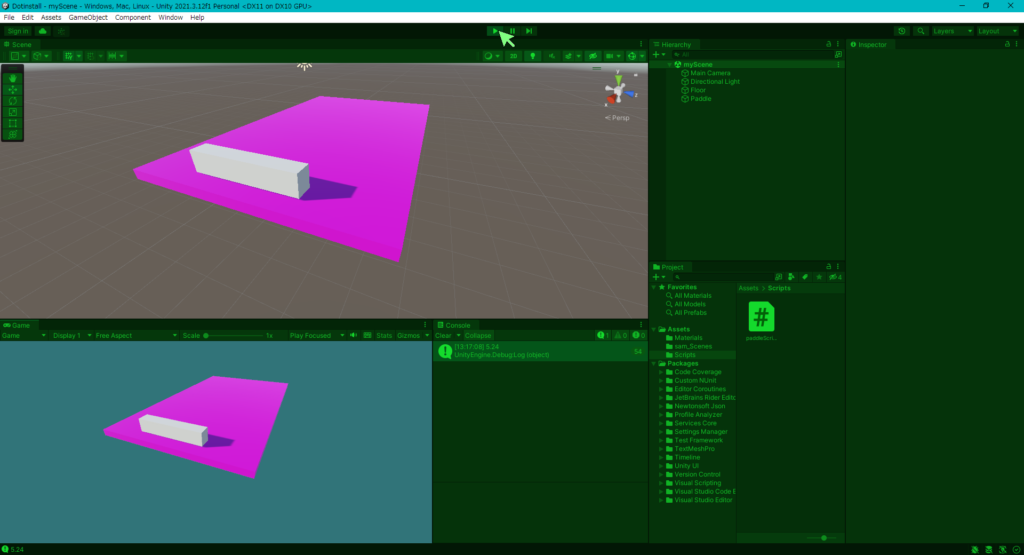1024x555 pixels.
Task: Toggle the 2D view mode in Scene
Action: (513, 56)
